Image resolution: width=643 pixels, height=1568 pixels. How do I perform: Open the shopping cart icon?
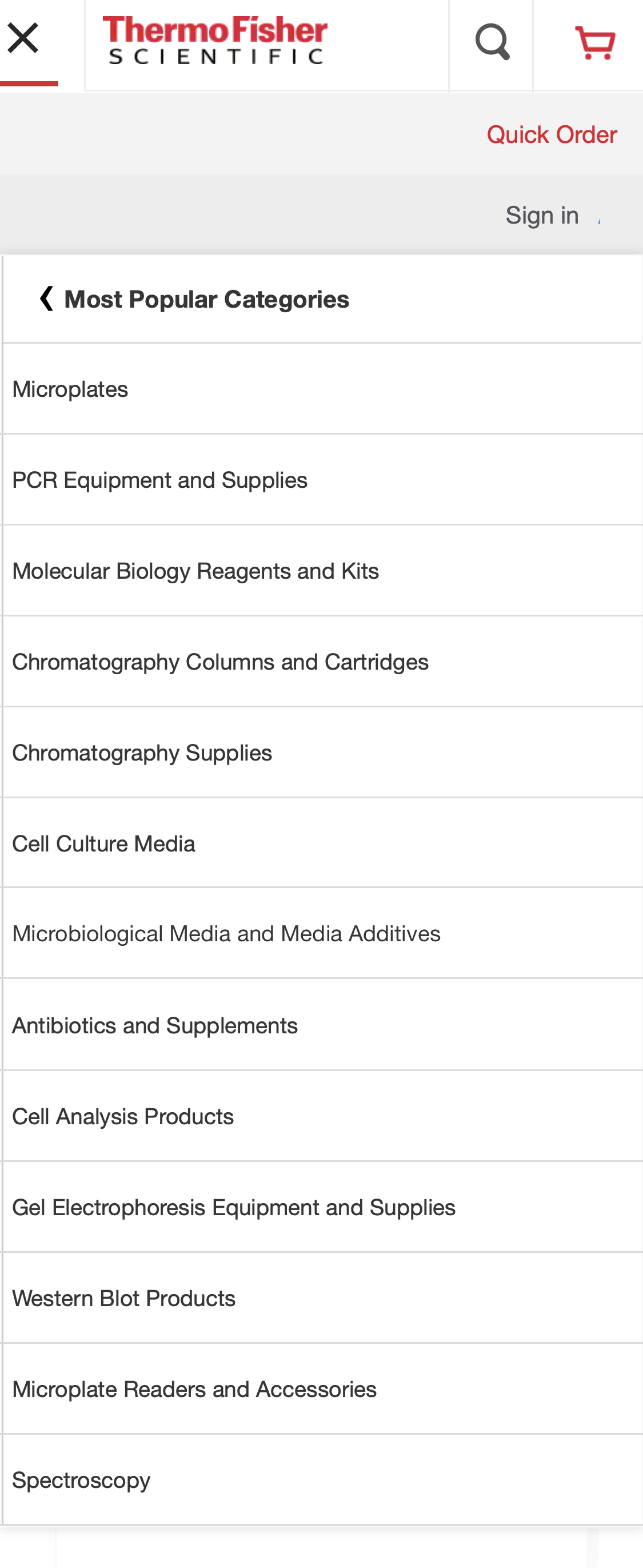pos(594,43)
